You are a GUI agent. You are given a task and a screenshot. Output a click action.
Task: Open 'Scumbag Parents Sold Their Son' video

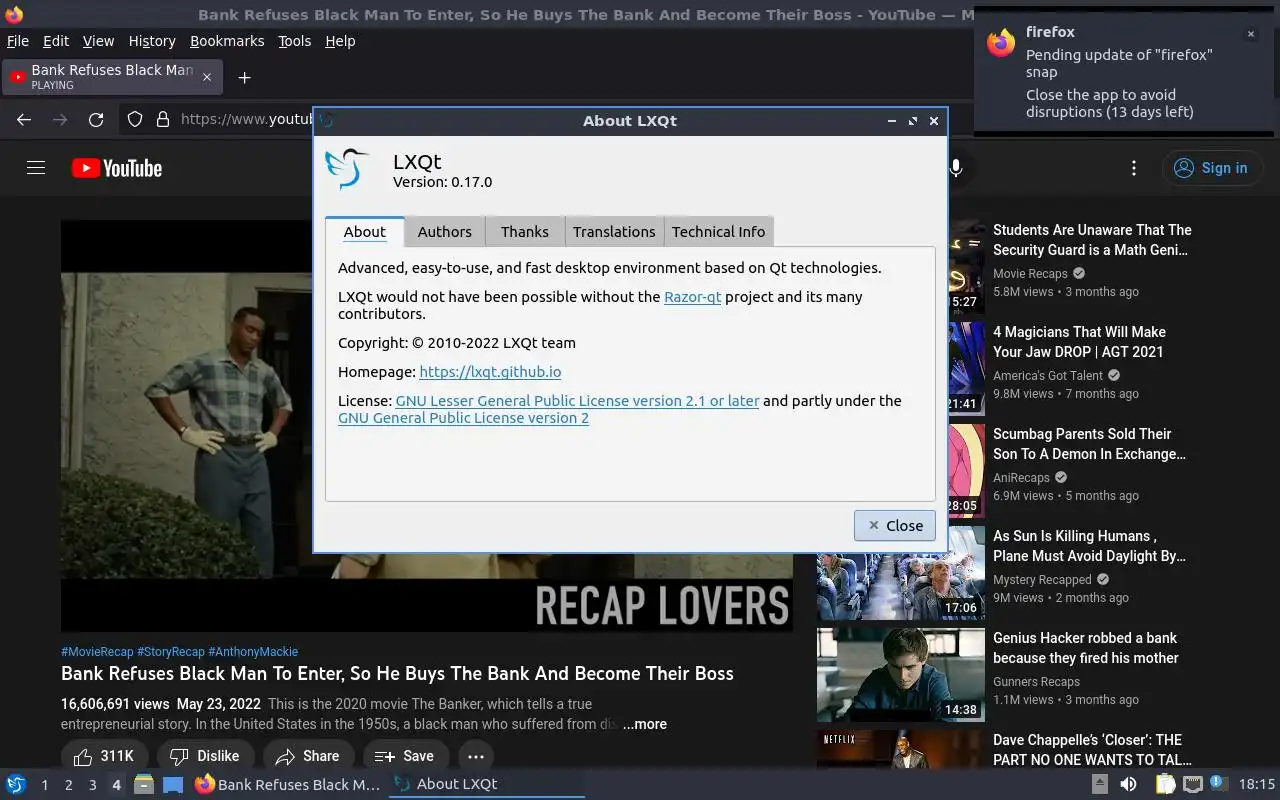(1089, 444)
